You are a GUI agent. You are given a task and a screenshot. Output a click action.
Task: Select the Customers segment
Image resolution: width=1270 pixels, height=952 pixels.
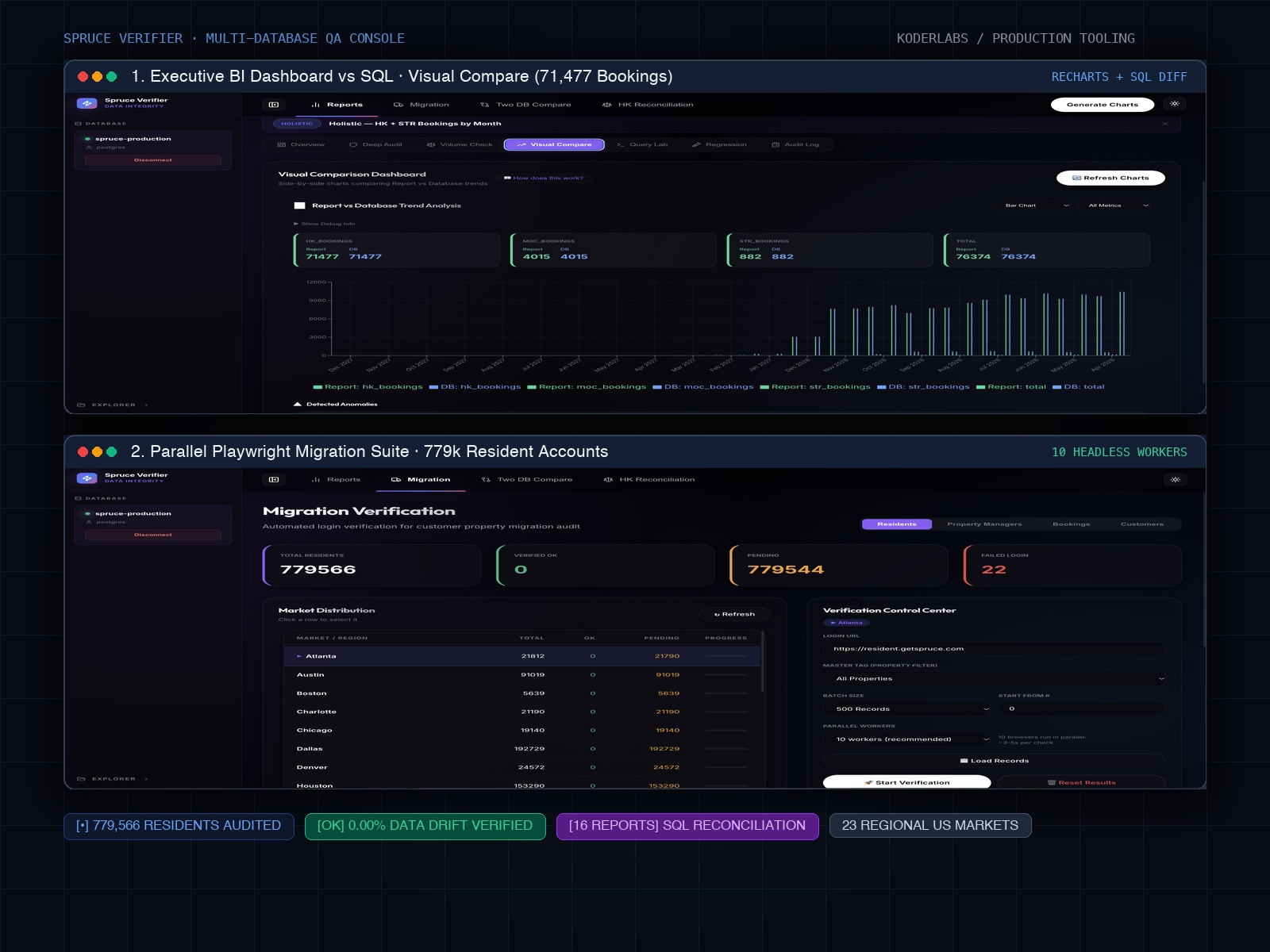(1142, 524)
